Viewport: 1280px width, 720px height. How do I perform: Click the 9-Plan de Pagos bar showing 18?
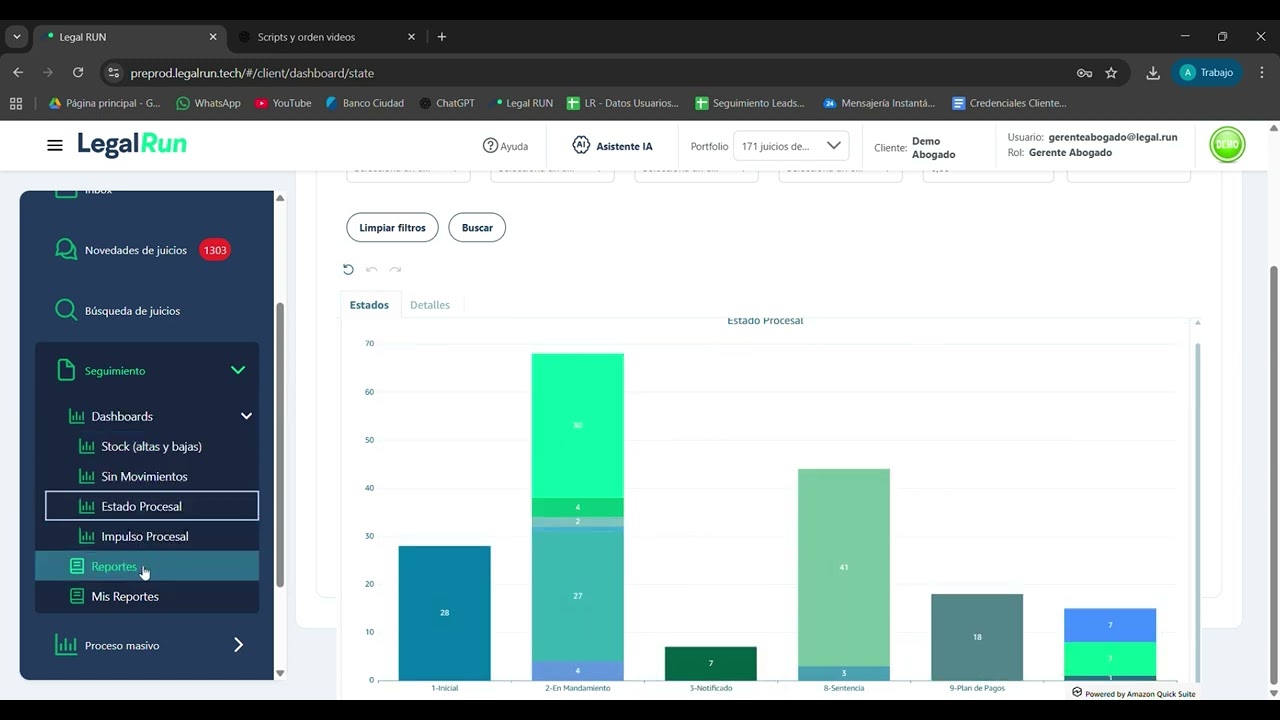pos(977,637)
